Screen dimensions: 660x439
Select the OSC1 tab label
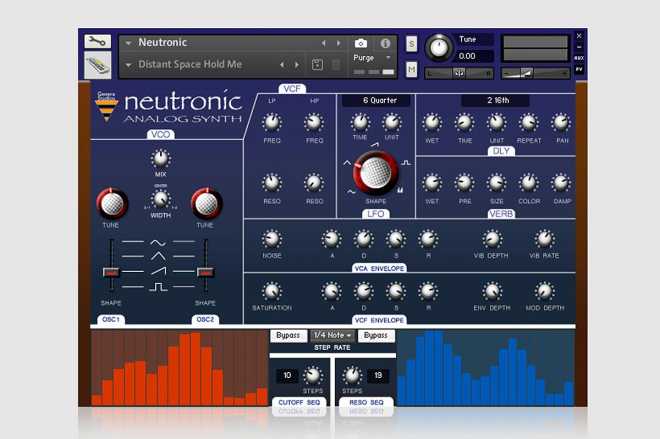(x=110, y=320)
